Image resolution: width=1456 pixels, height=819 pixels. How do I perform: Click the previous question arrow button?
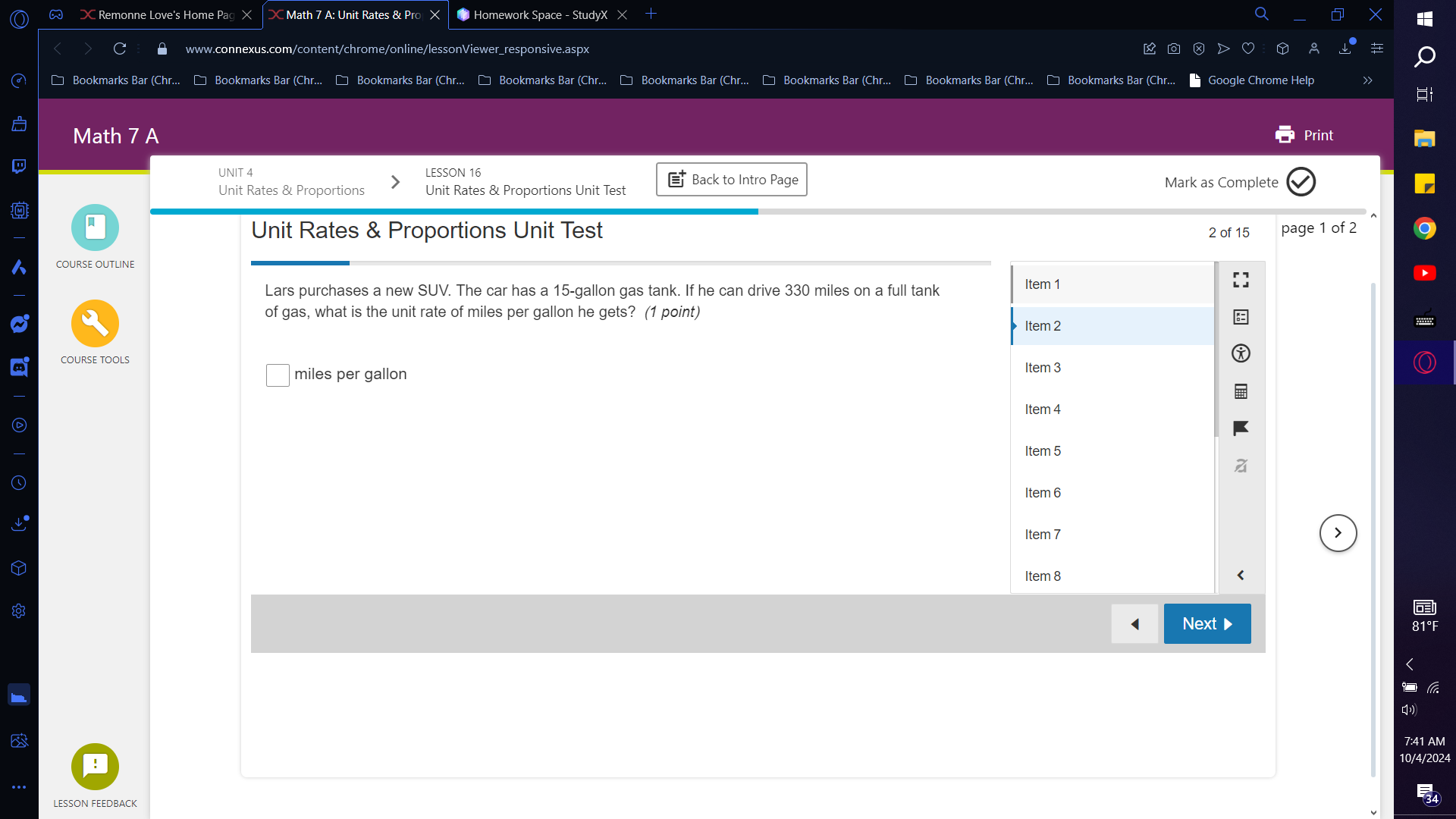(x=1134, y=624)
